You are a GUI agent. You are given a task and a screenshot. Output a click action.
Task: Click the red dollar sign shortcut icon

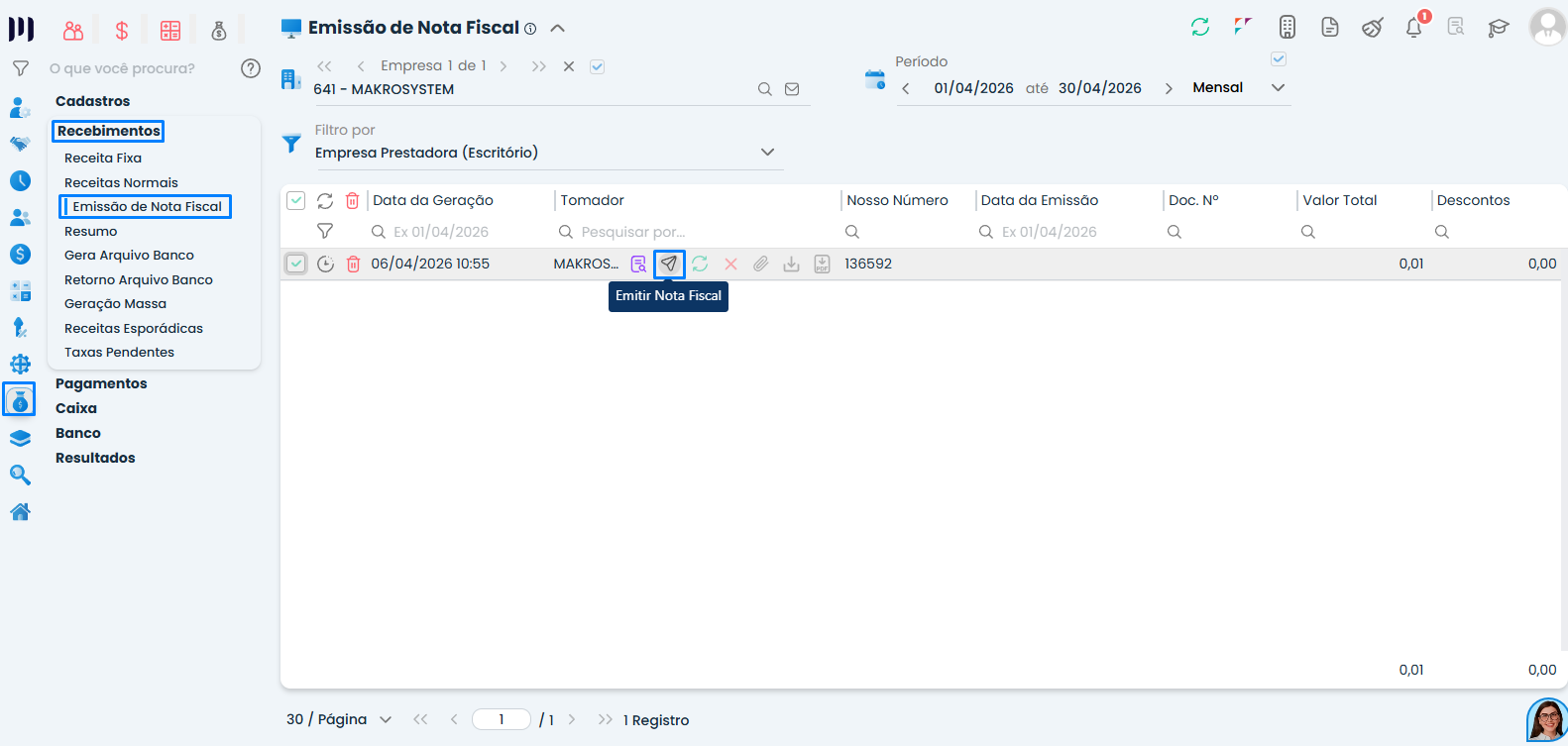[122, 31]
